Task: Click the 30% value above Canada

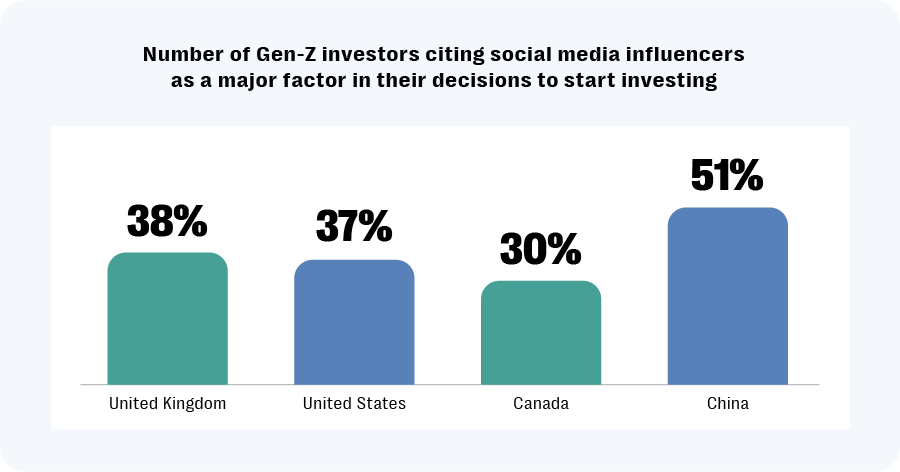Action: pyautogui.click(x=541, y=250)
